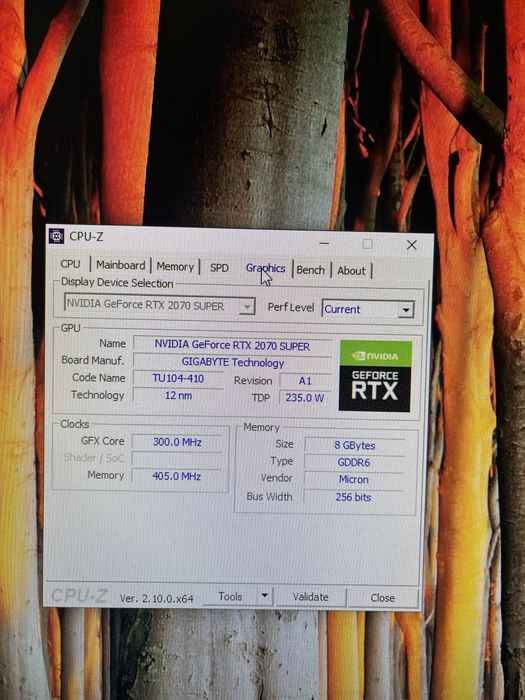
Task: Open the Mainboard tab
Action: 121,265
